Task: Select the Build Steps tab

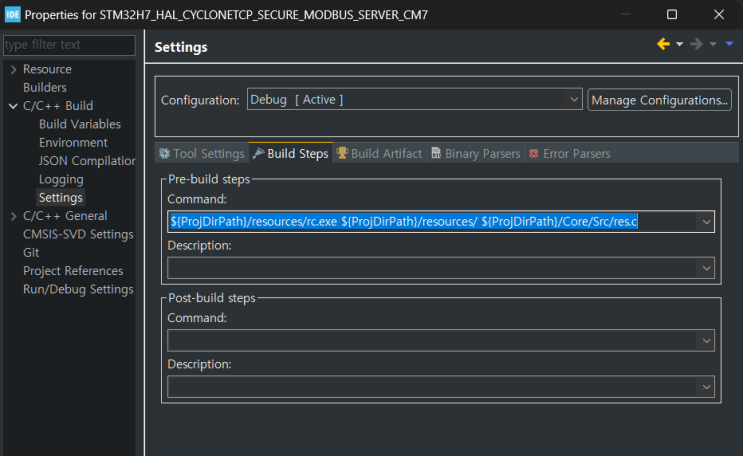Action: (290, 153)
